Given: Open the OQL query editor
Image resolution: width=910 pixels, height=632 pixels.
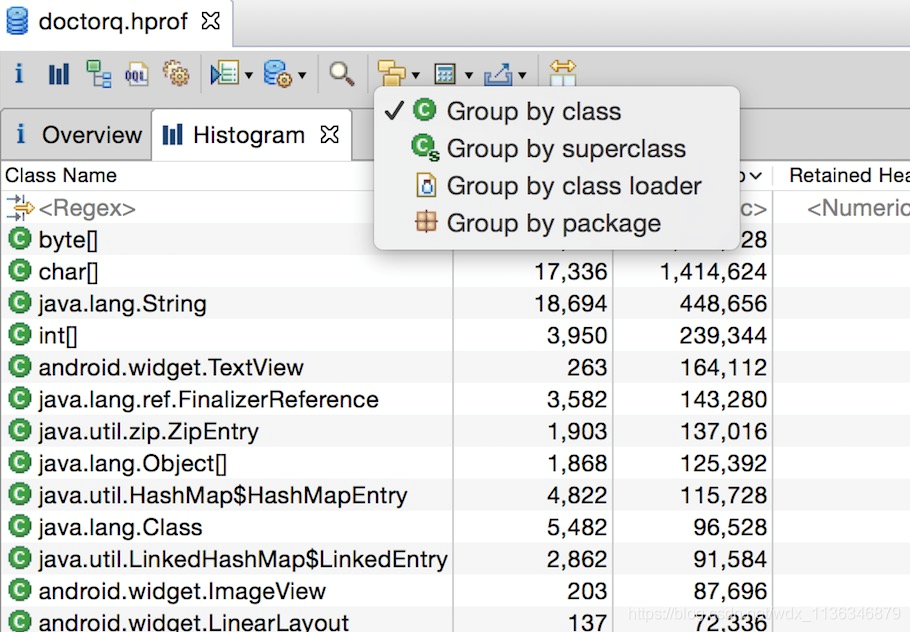Looking at the screenshot, I should tap(137, 73).
